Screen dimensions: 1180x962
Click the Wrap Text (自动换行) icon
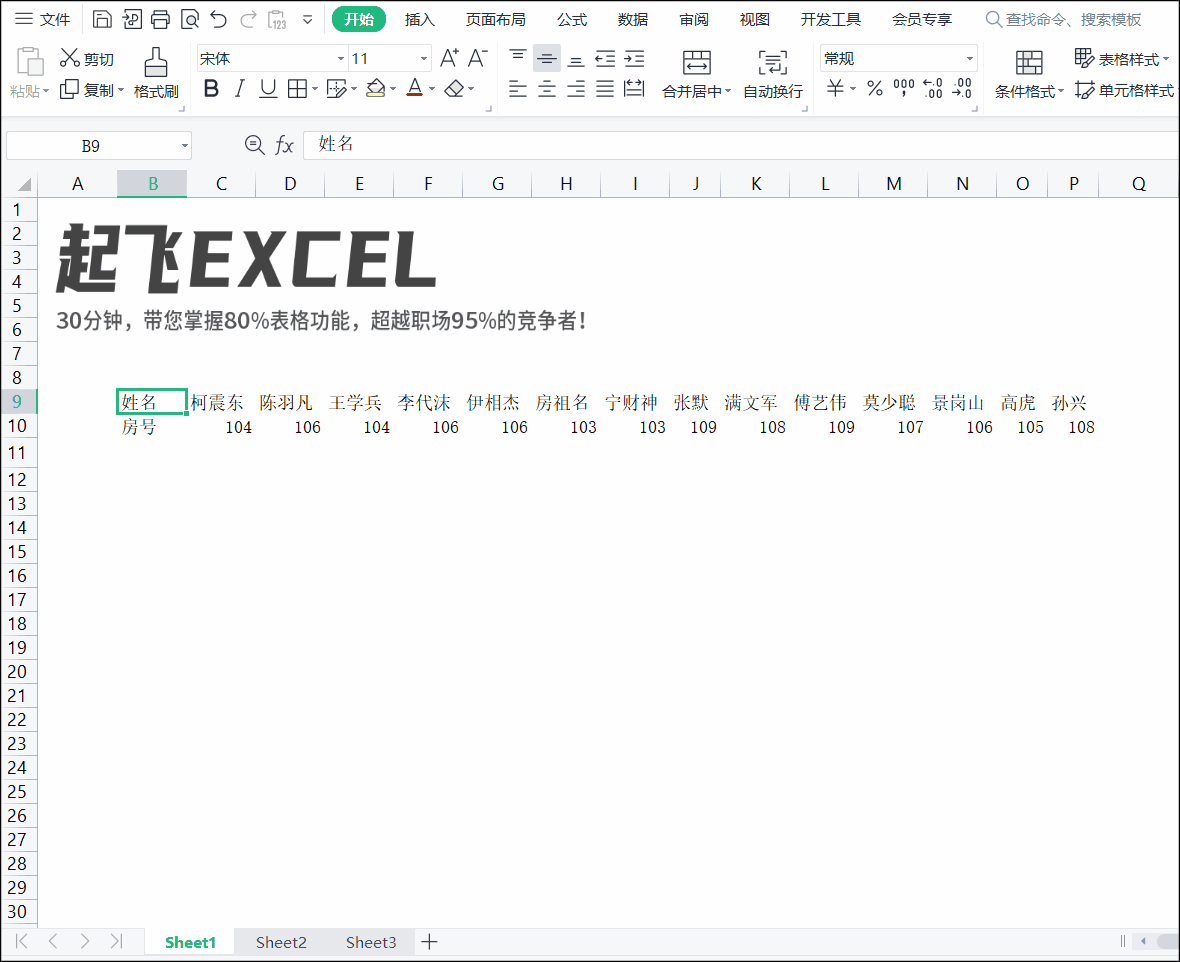[773, 62]
